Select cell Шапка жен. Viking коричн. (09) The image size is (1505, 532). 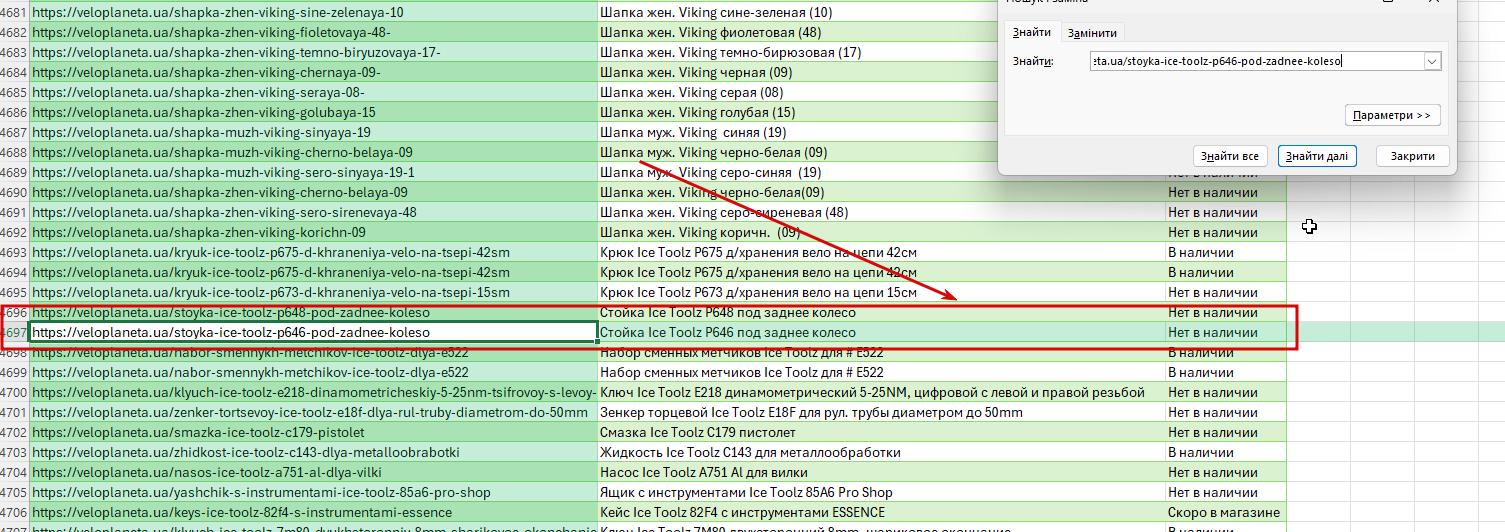tap(881, 232)
